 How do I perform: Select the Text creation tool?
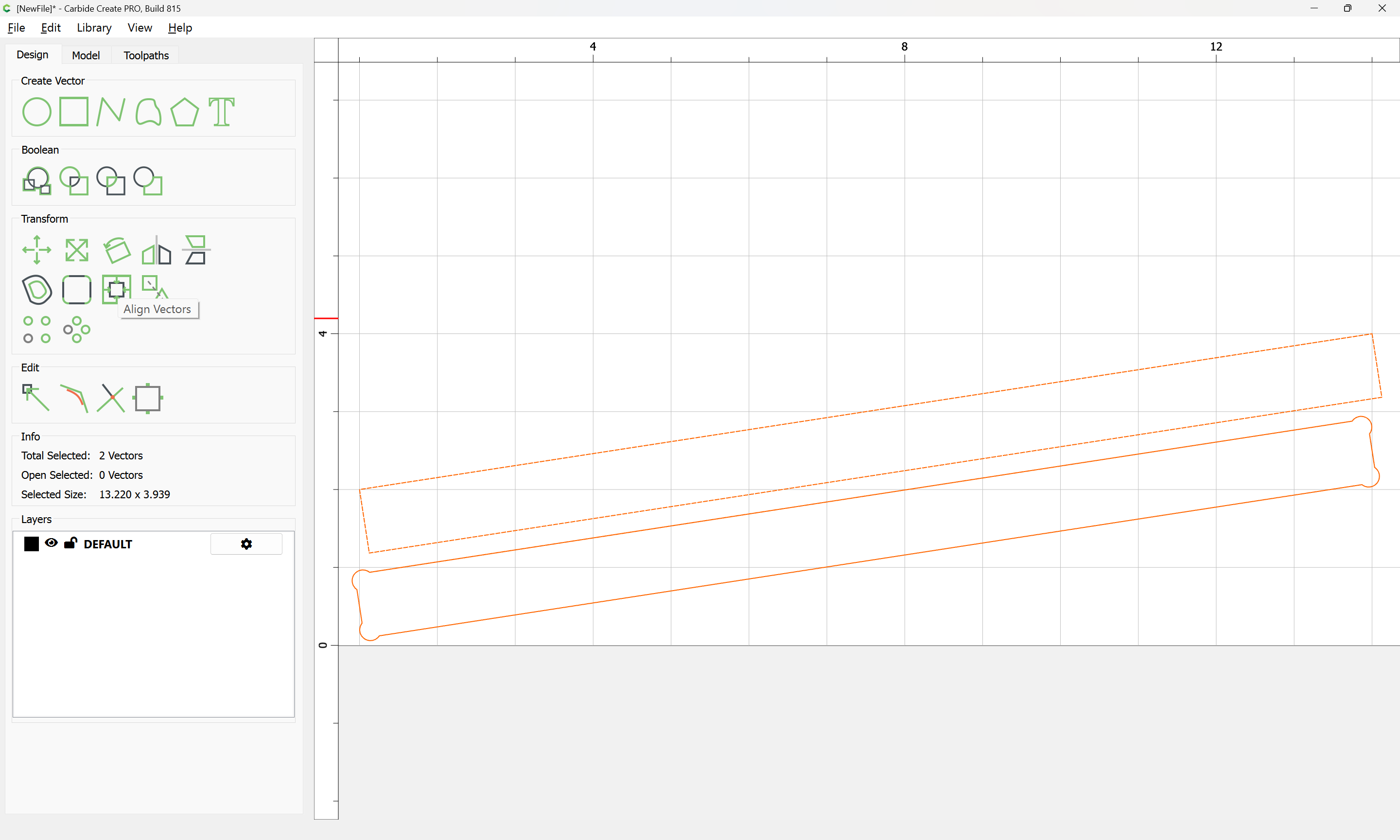point(221,111)
